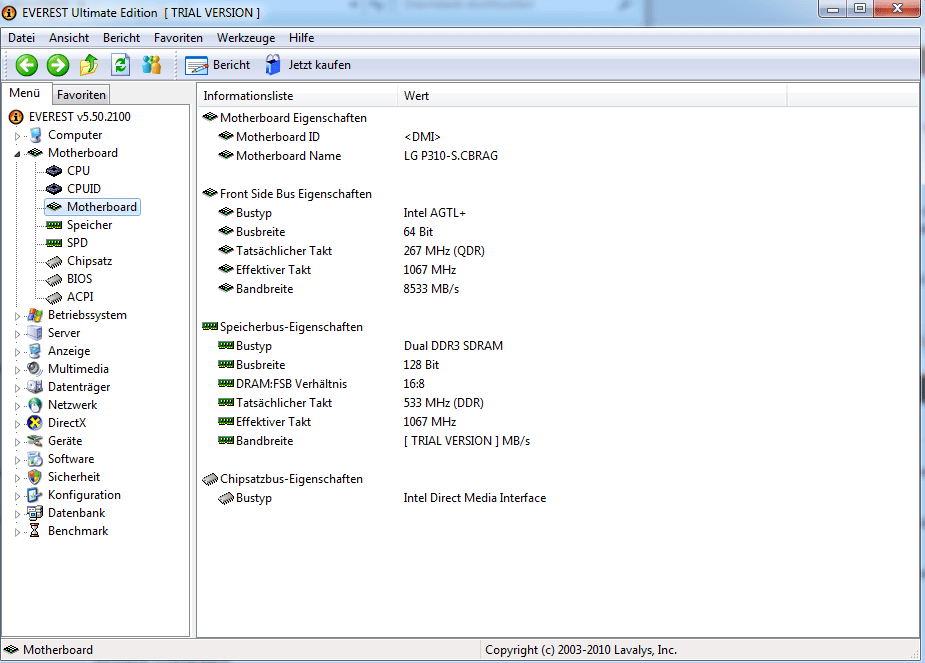Select 8533 MB/s bandwidth value
The image size is (925, 663).
coord(431,289)
